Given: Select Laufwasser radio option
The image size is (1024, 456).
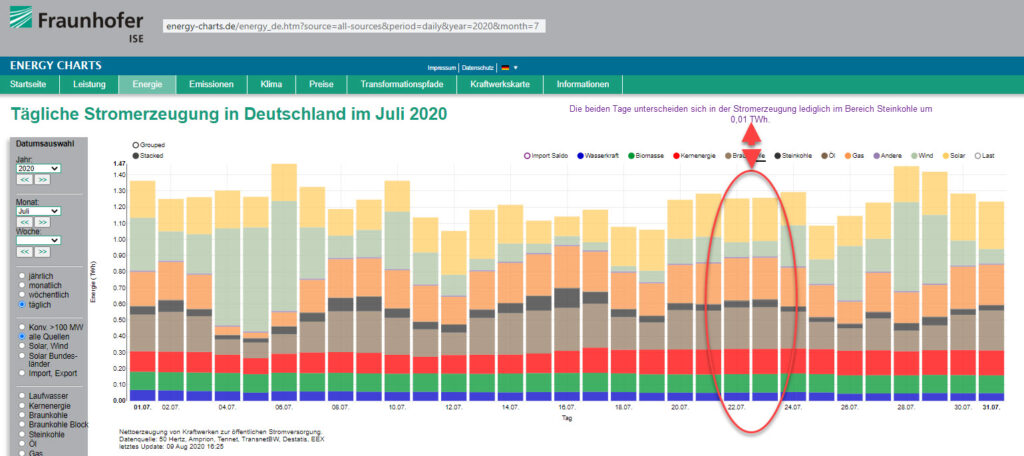Looking at the screenshot, I should [x=22, y=396].
